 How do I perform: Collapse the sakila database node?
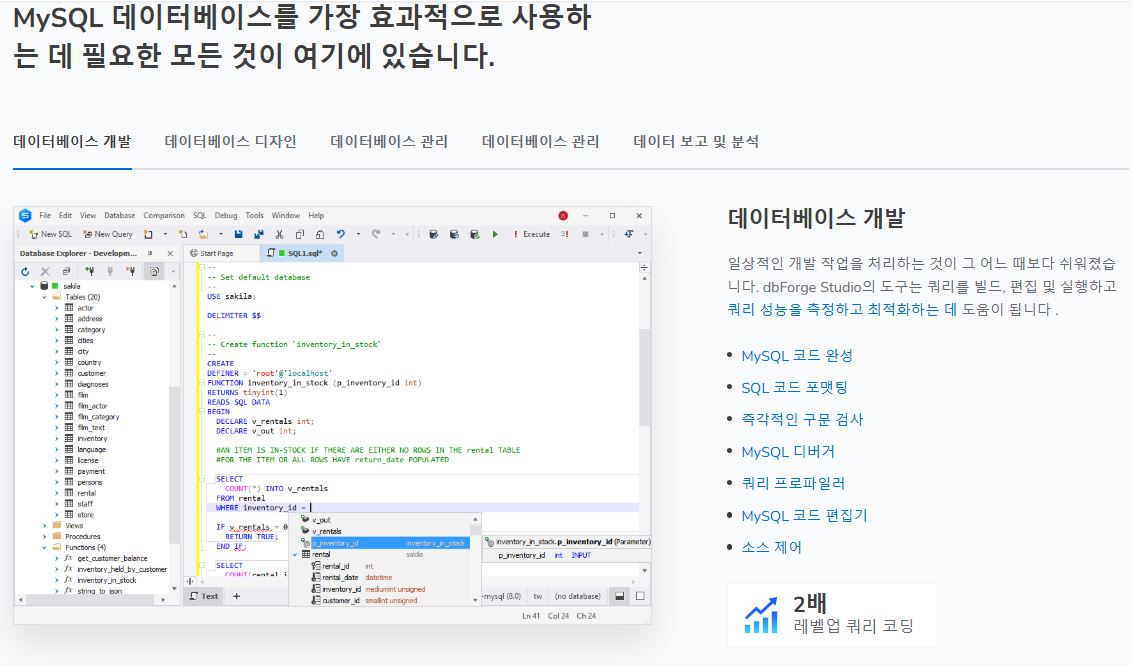(x=32, y=286)
